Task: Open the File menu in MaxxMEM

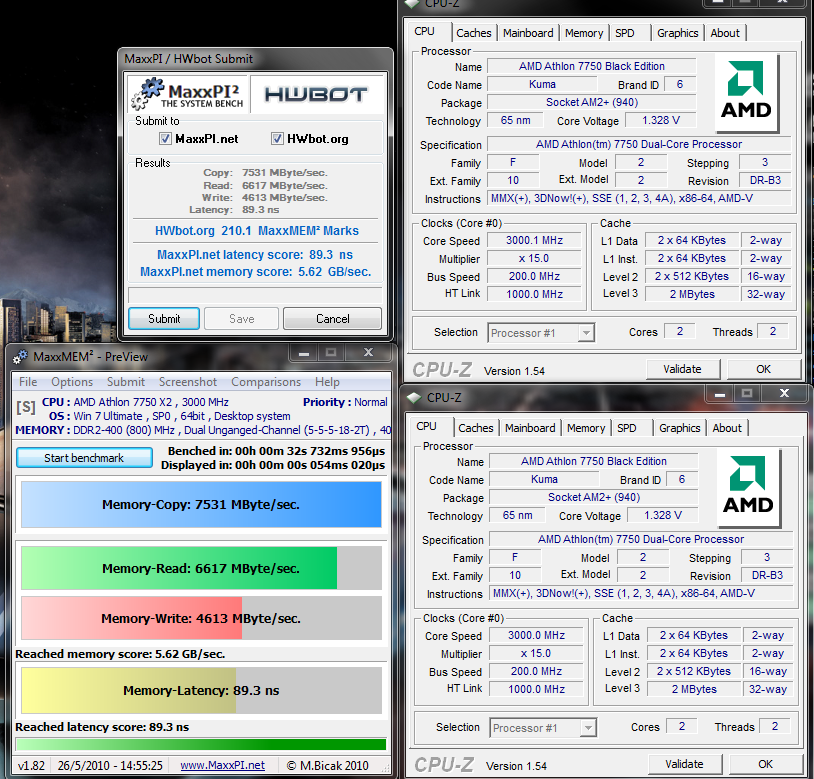Action: (28, 382)
